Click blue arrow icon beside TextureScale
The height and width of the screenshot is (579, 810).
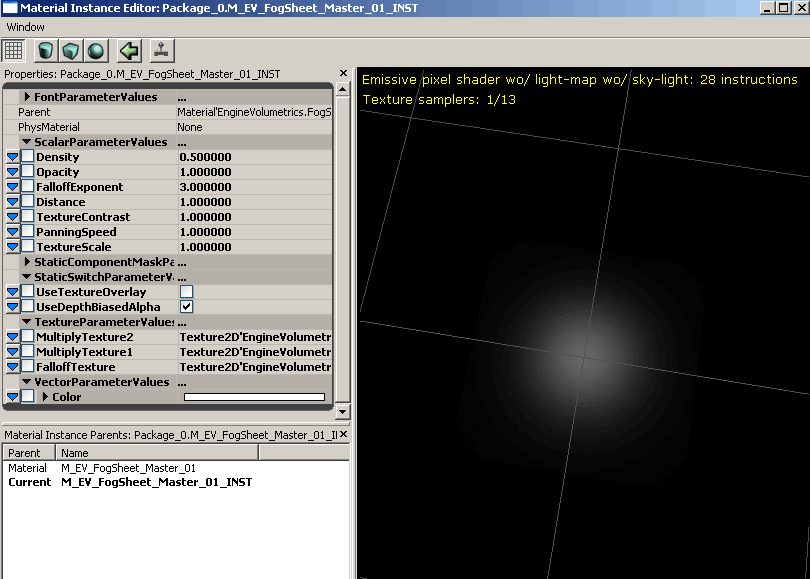click(13, 246)
